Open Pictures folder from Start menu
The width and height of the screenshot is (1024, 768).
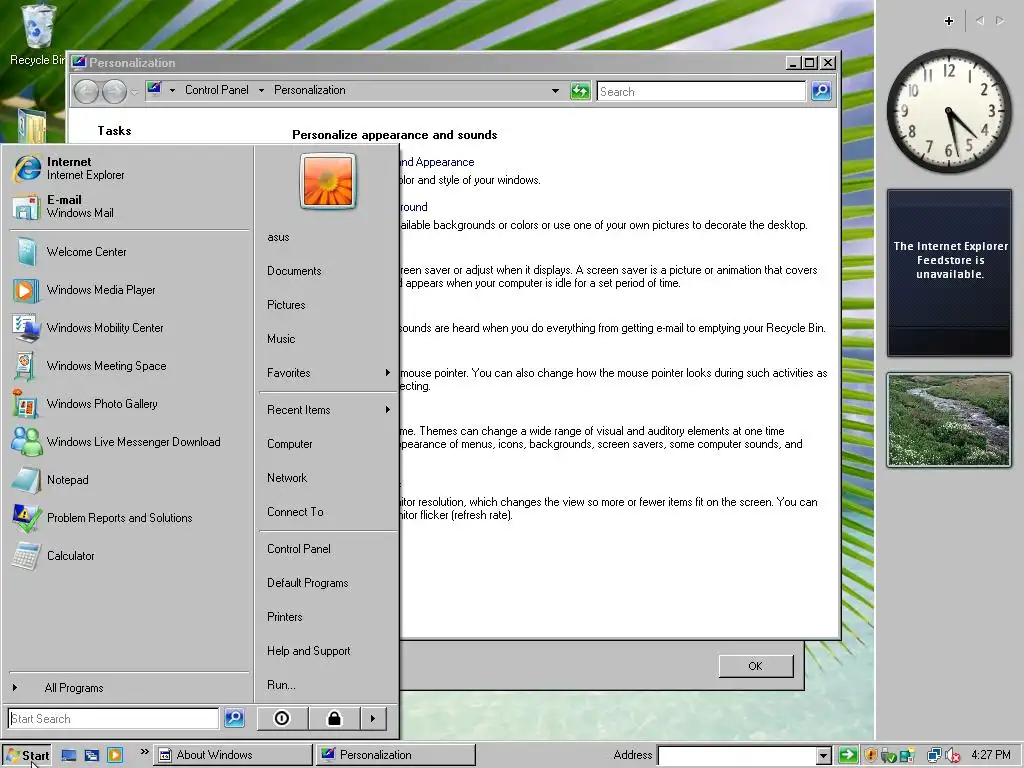click(286, 305)
